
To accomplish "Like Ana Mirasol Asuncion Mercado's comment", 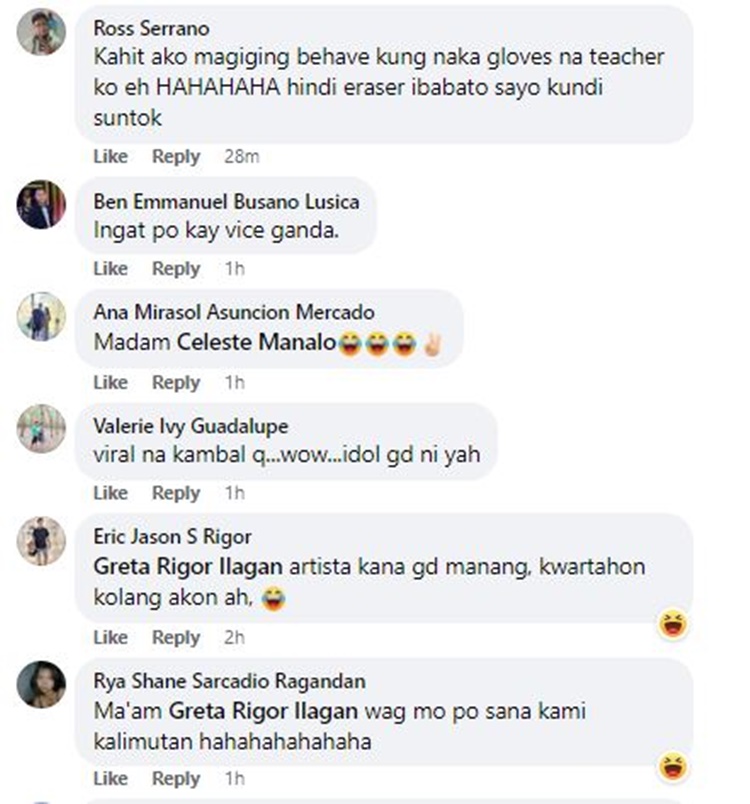I will [x=110, y=383].
